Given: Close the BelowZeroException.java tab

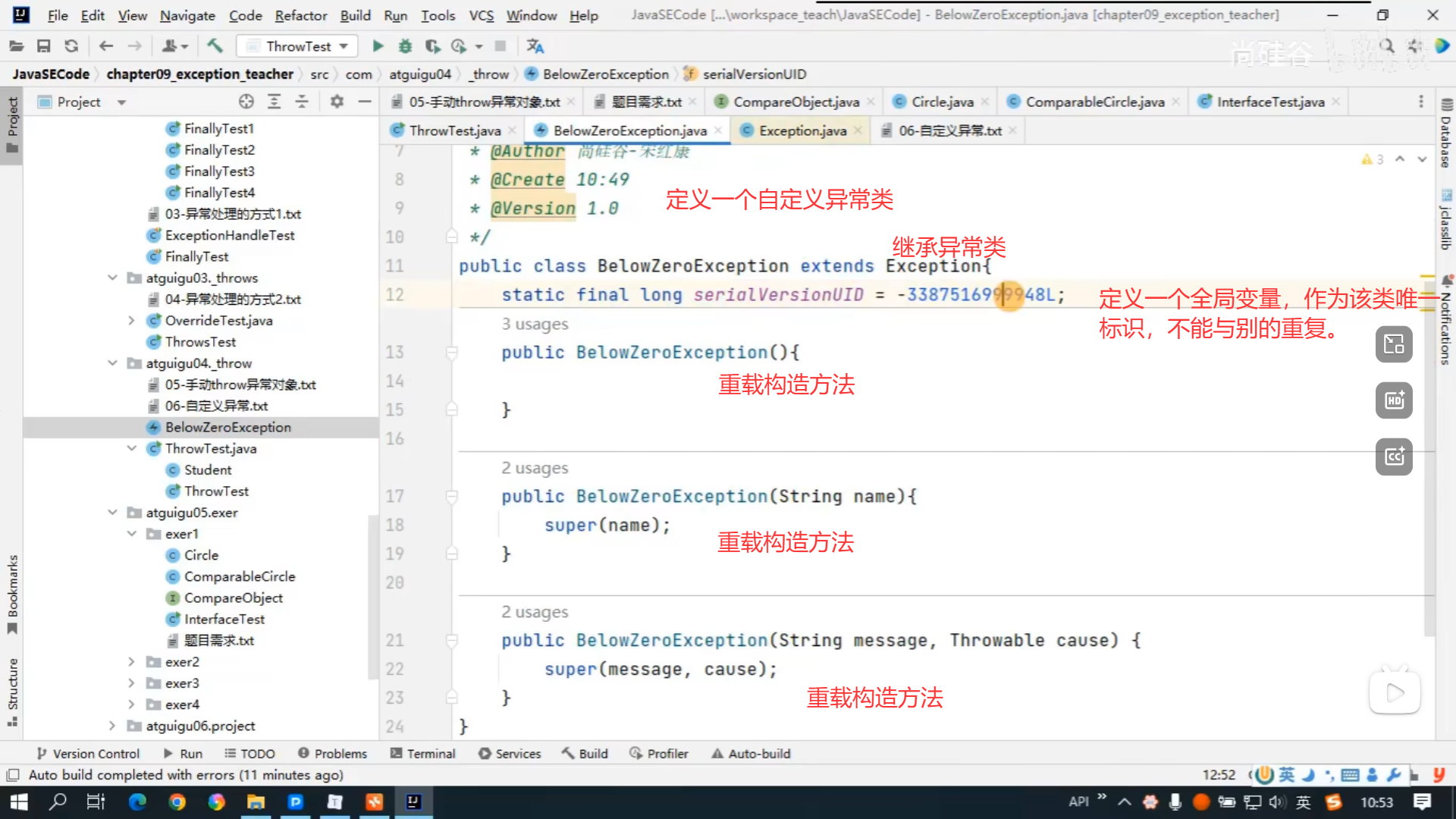Looking at the screenshot, I should pyautogui.click(x=717, y=130).
